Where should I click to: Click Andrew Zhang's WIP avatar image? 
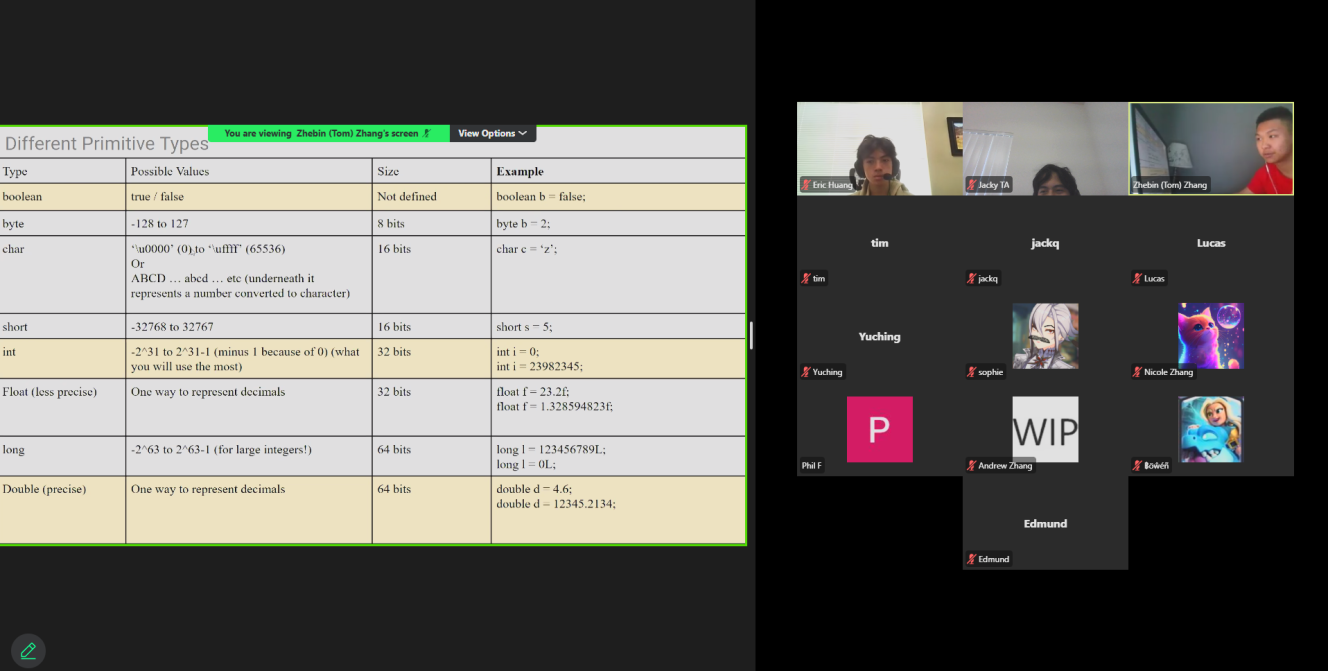1045,429
